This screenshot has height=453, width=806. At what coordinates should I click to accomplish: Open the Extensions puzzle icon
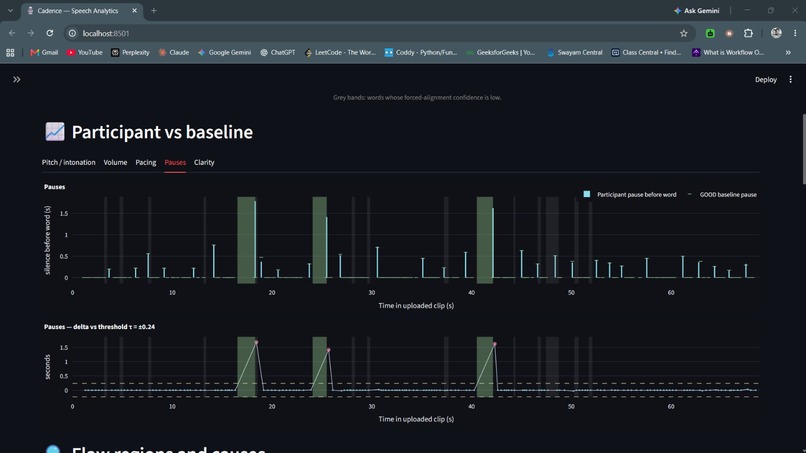tap(748, 33)
